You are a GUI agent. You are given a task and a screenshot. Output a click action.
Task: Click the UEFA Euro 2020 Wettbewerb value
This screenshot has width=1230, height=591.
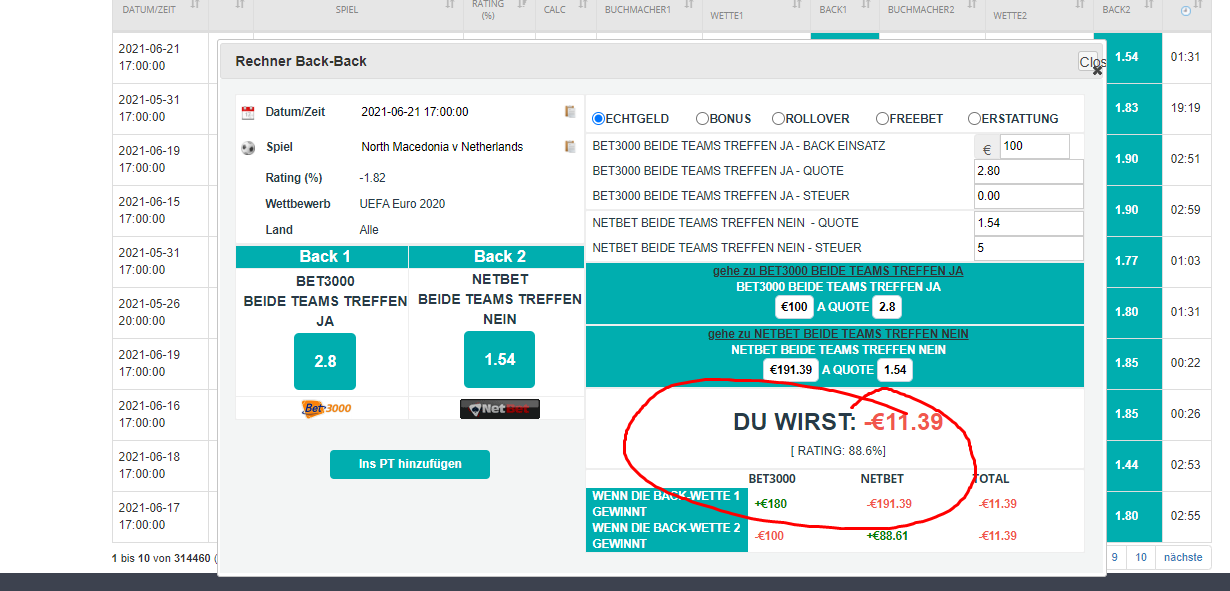(x=403, y=204)
